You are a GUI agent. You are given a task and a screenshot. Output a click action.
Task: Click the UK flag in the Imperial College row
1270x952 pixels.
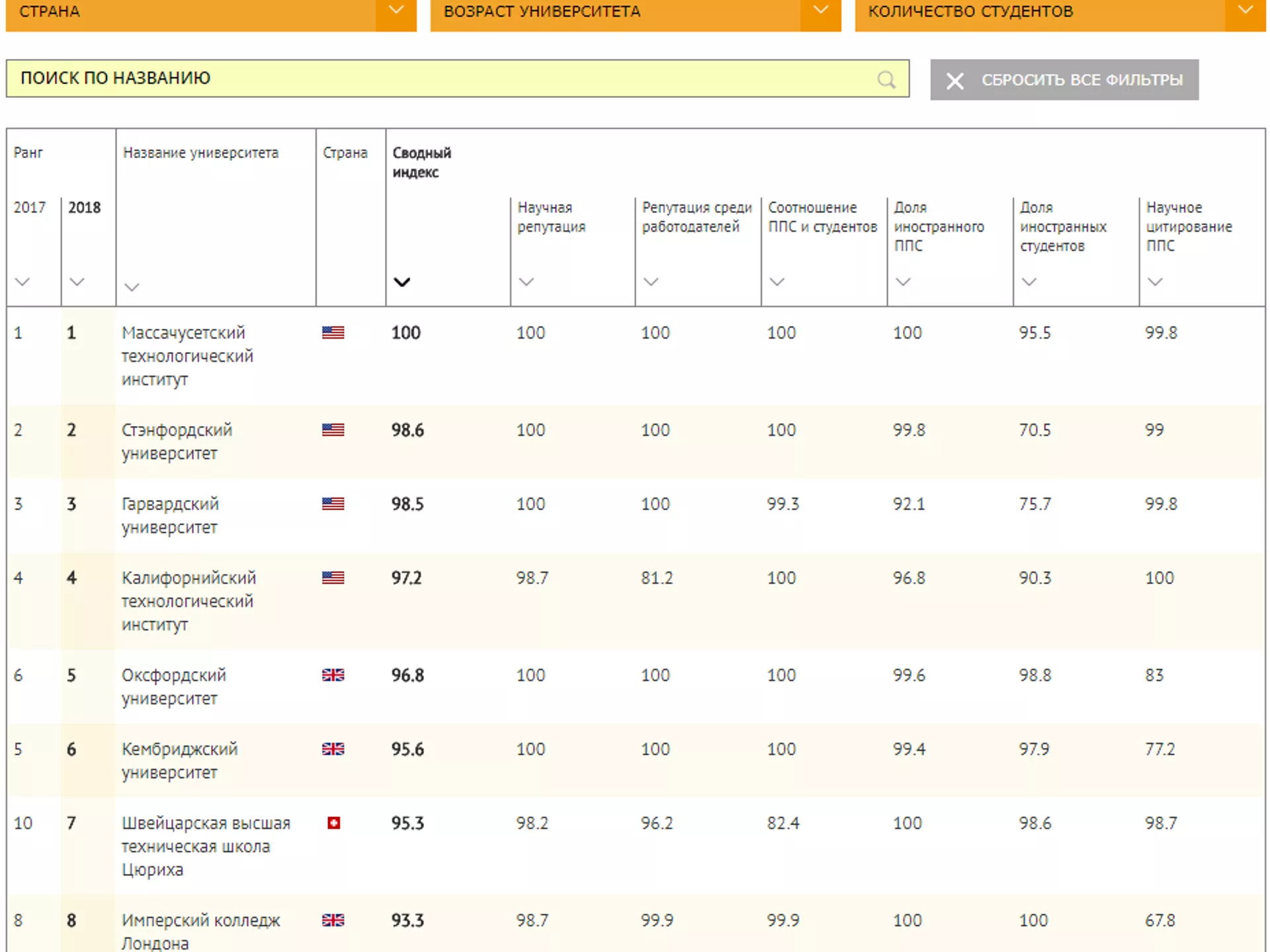click(333, 921)
